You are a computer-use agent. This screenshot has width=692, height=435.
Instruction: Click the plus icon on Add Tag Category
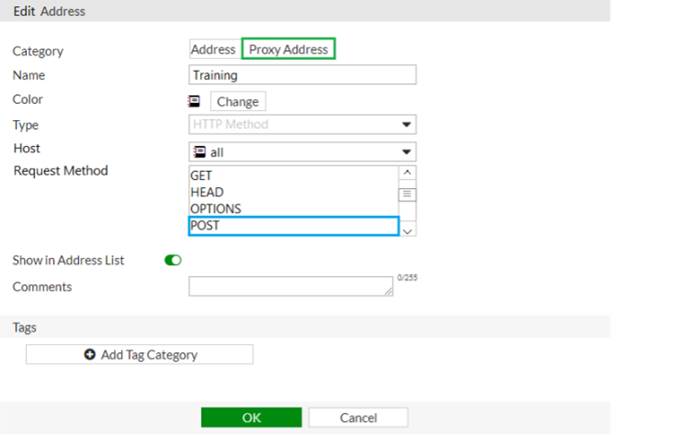click(x=90, y=355)
